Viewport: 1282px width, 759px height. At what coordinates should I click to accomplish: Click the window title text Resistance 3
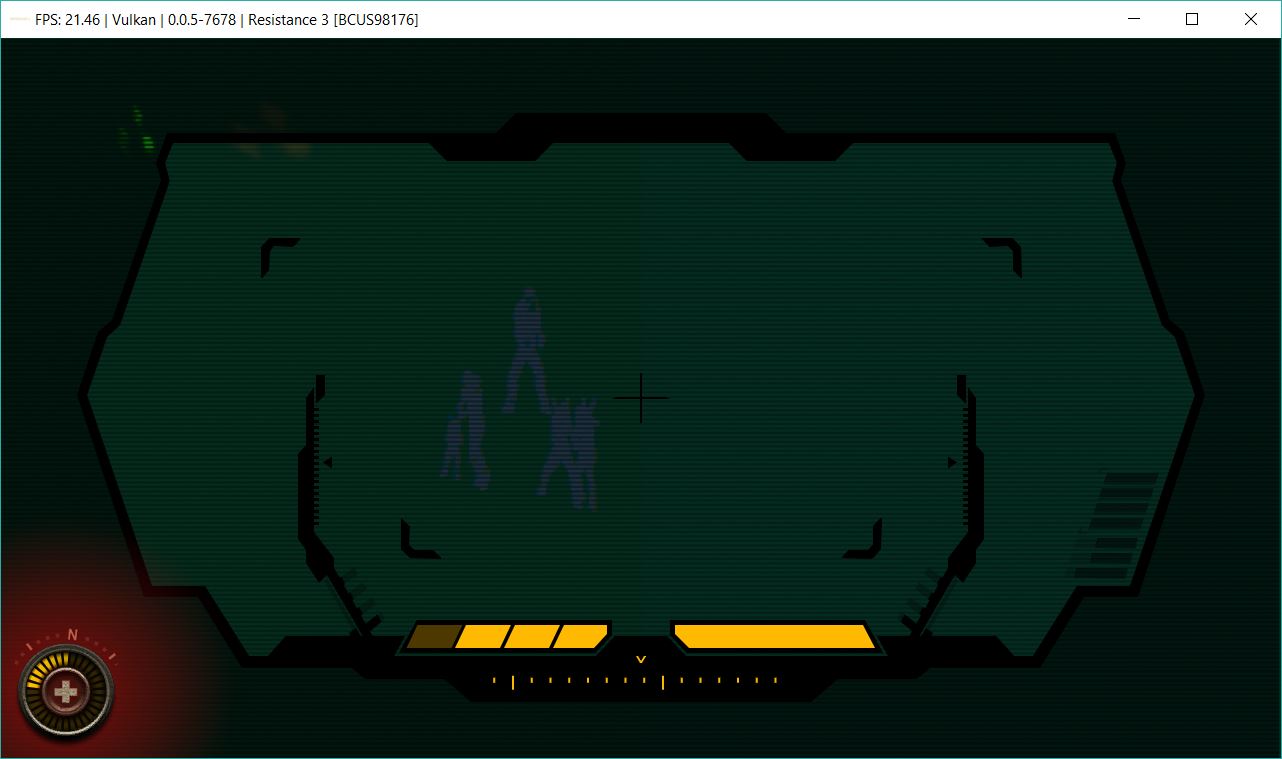point(290,19)
